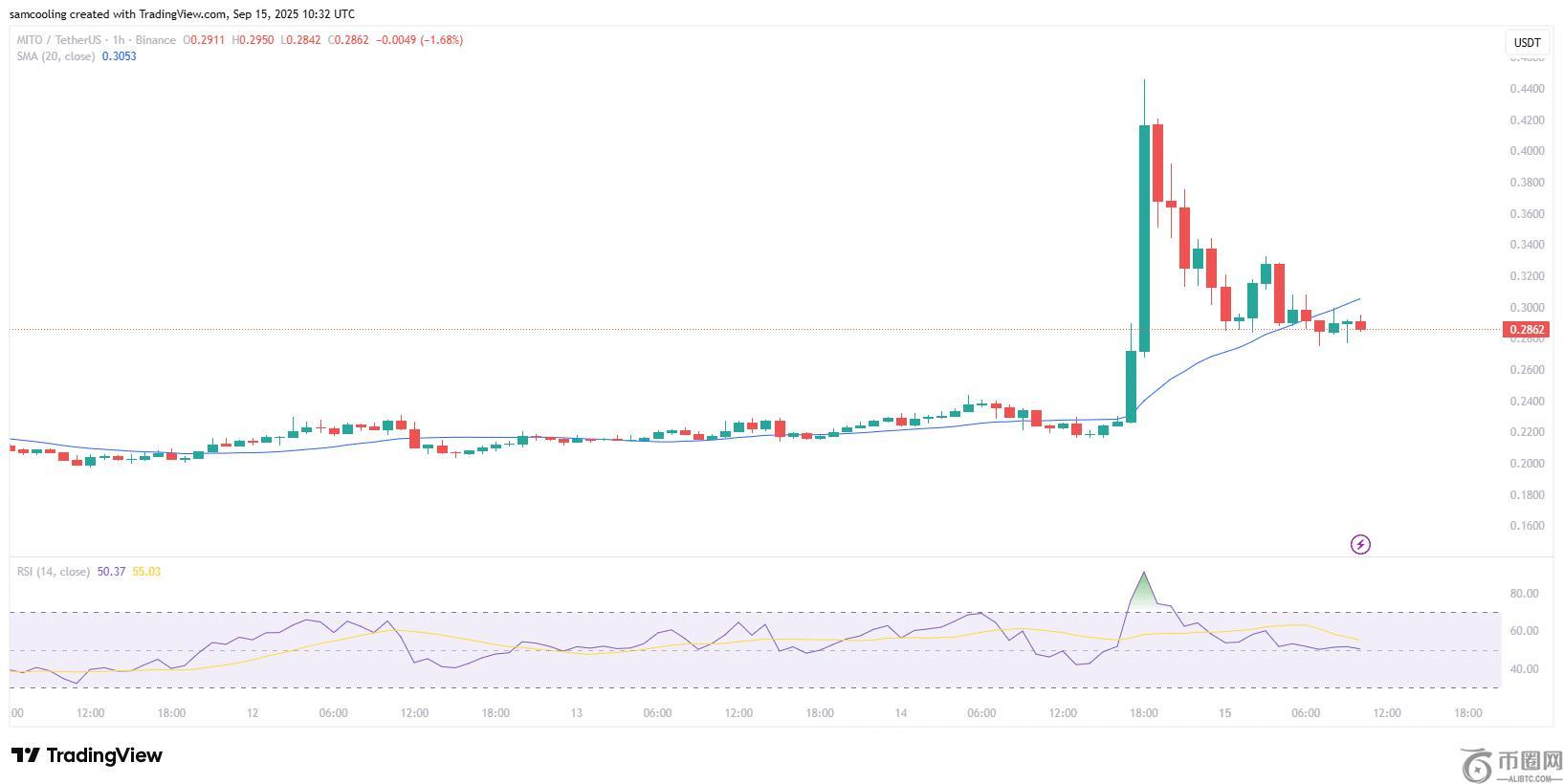Click the date label 13 on time axis
The image size is (1563, 784).
(x=576, y=713)
